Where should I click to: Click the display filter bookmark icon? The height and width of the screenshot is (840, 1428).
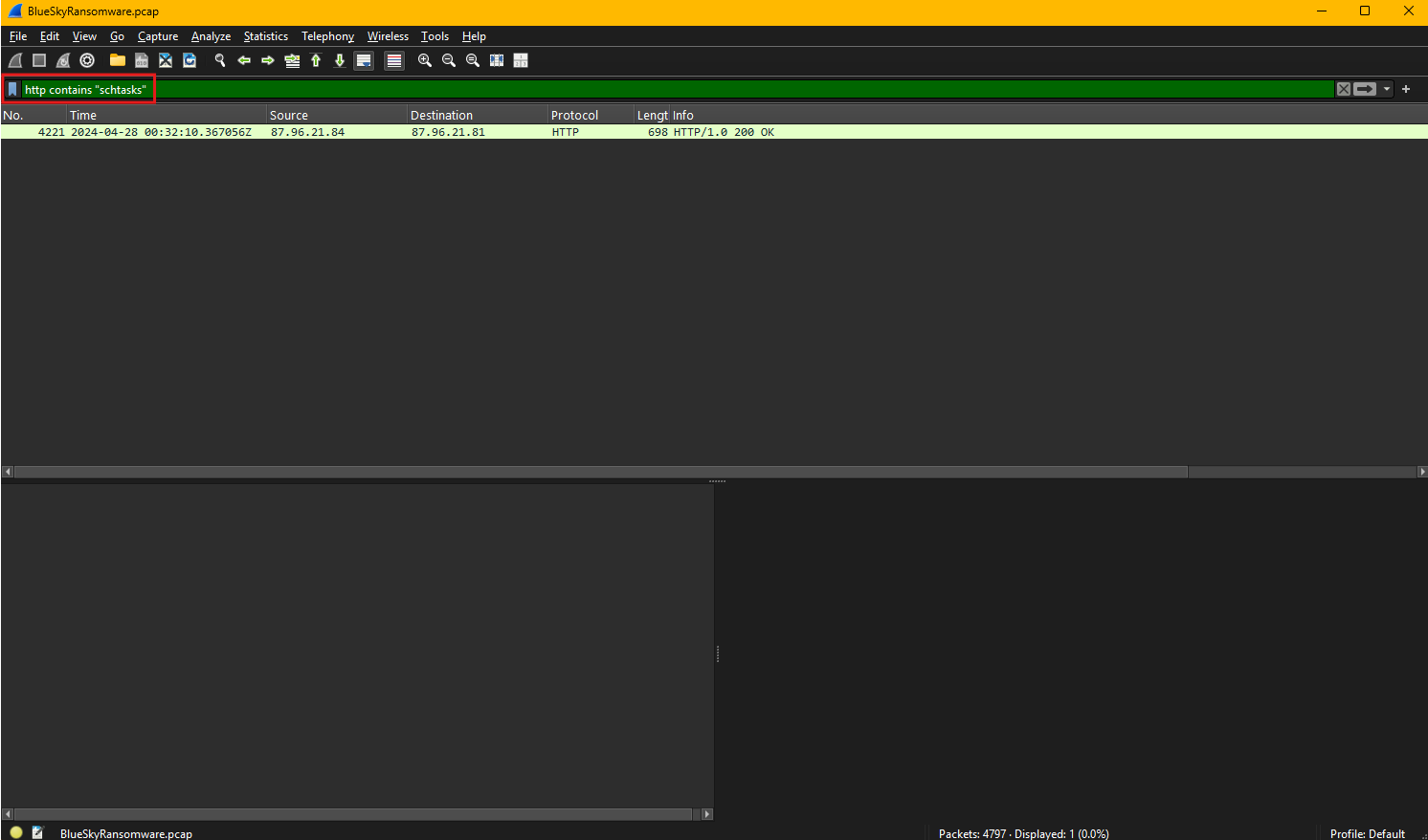point(12,89)
